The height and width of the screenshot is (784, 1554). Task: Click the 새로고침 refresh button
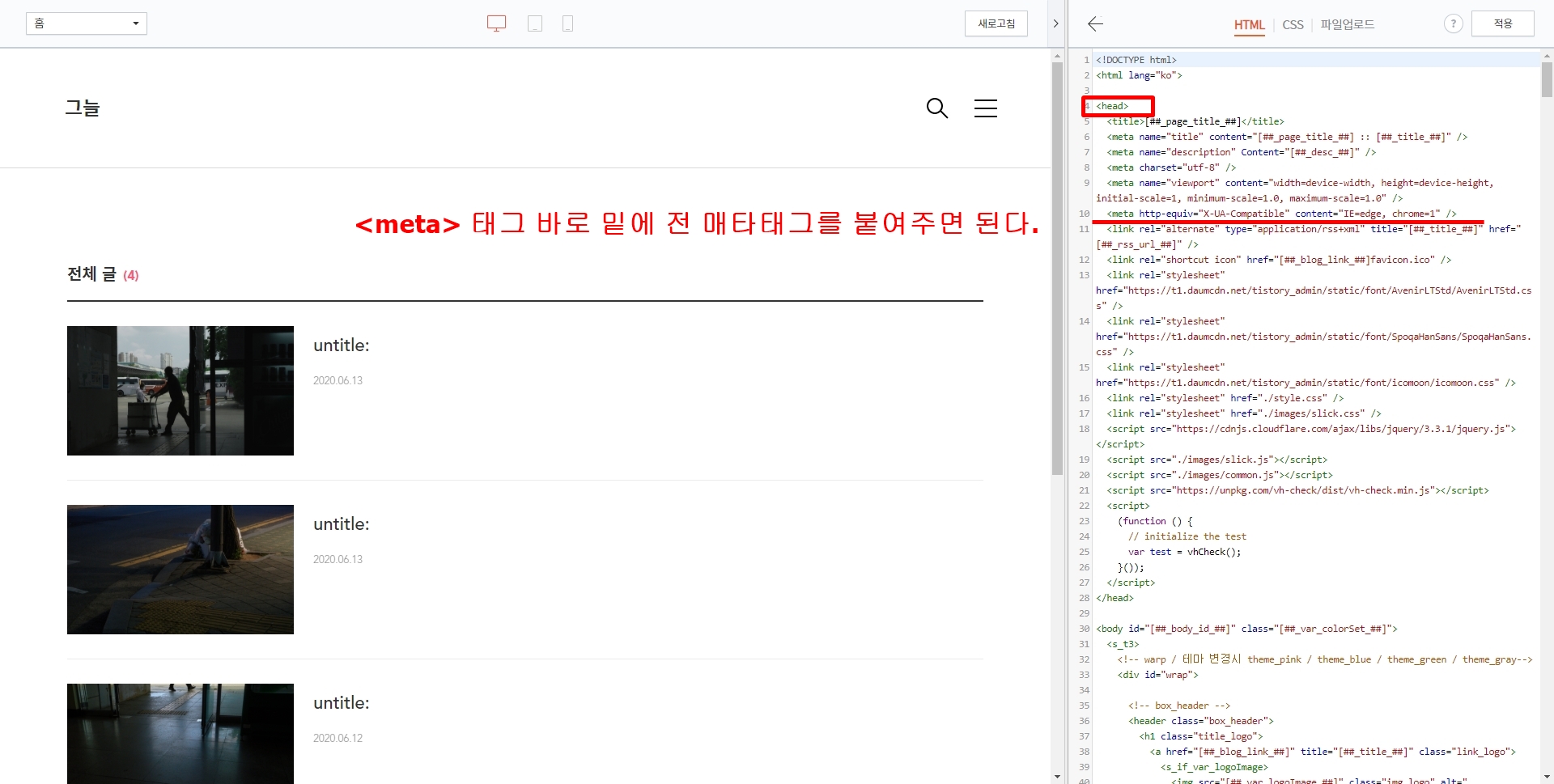(x=996, y=23)
